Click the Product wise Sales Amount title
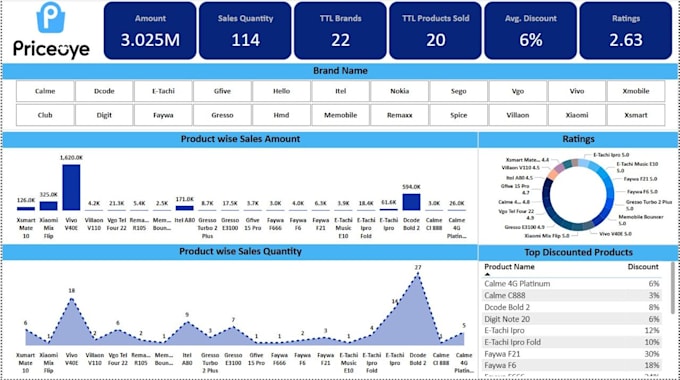680x380 pixels. point(240,139)
